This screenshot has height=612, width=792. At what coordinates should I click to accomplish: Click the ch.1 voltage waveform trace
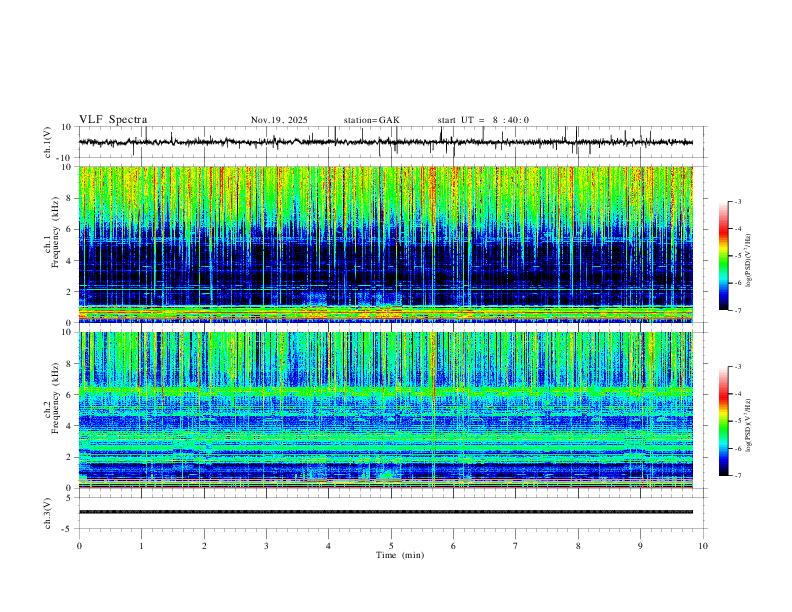coord(386,142)
